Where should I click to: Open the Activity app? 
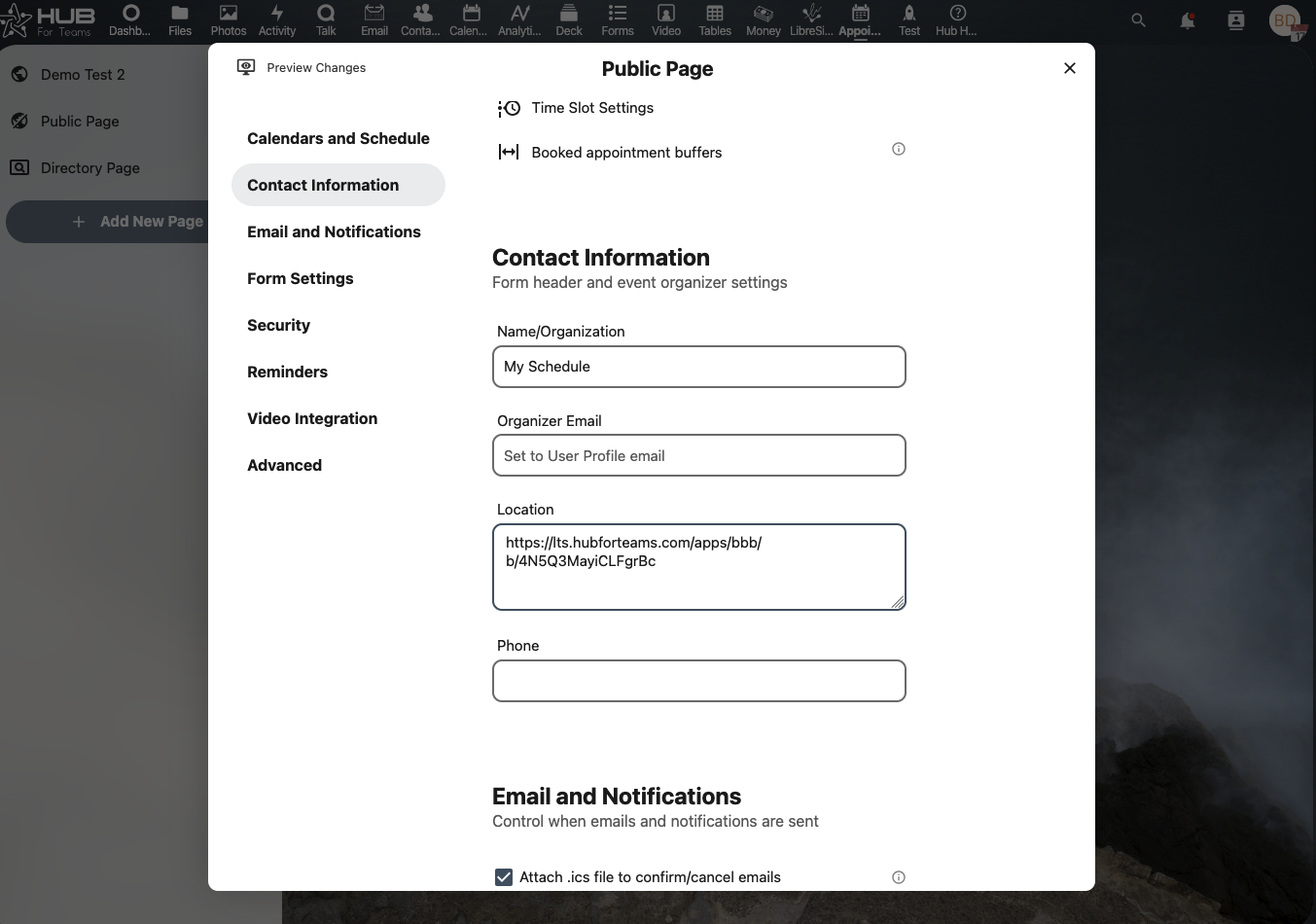(x=277, y=20)
